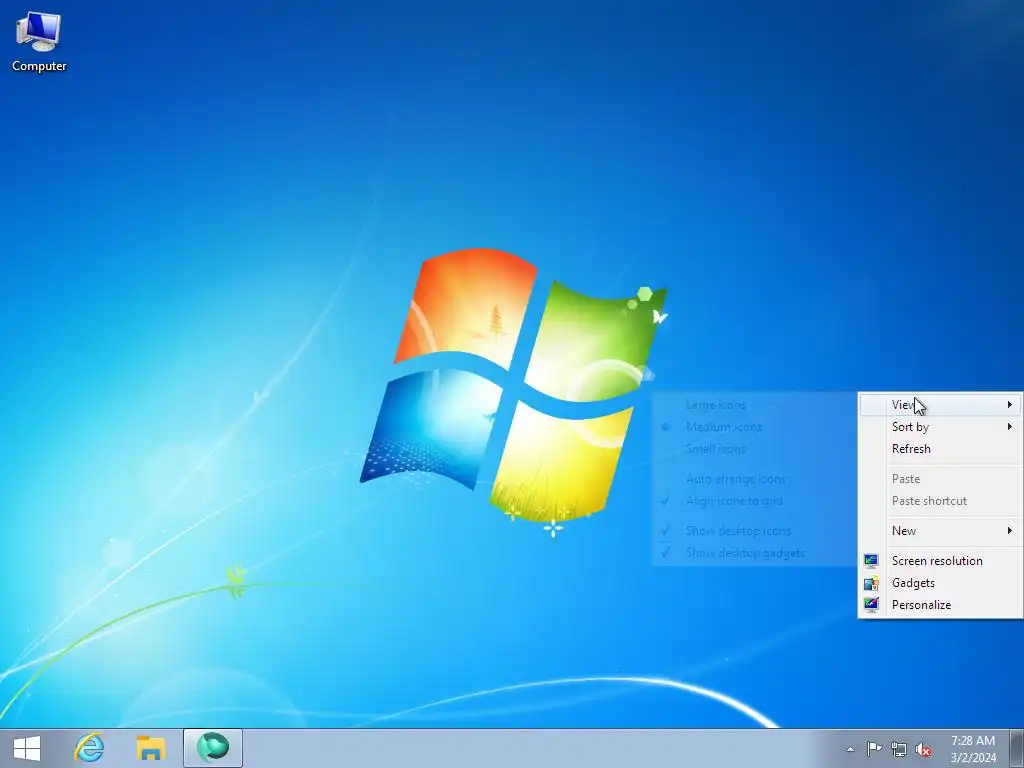Show hidden tray icons arrow

[850, 749]
